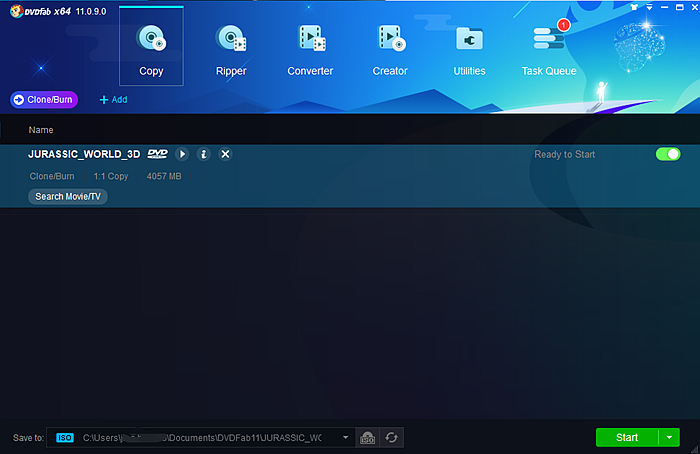Select the JURASSIC_WORLD_3D title text
700x454 pixels.
(84, 154)
